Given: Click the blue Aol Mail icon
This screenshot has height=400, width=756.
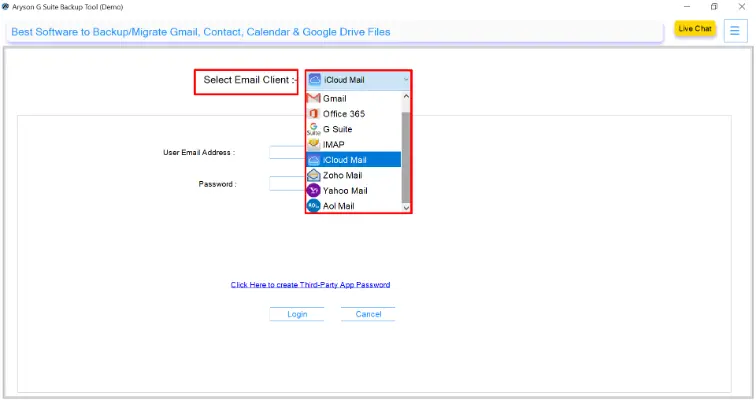Looking at the screenshot, I should pos(313,206).
